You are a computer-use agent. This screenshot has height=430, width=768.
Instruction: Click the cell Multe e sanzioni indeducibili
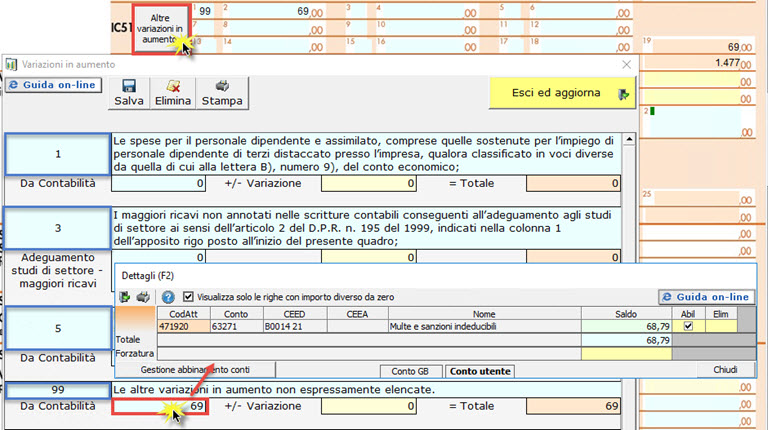pos(484,327)
